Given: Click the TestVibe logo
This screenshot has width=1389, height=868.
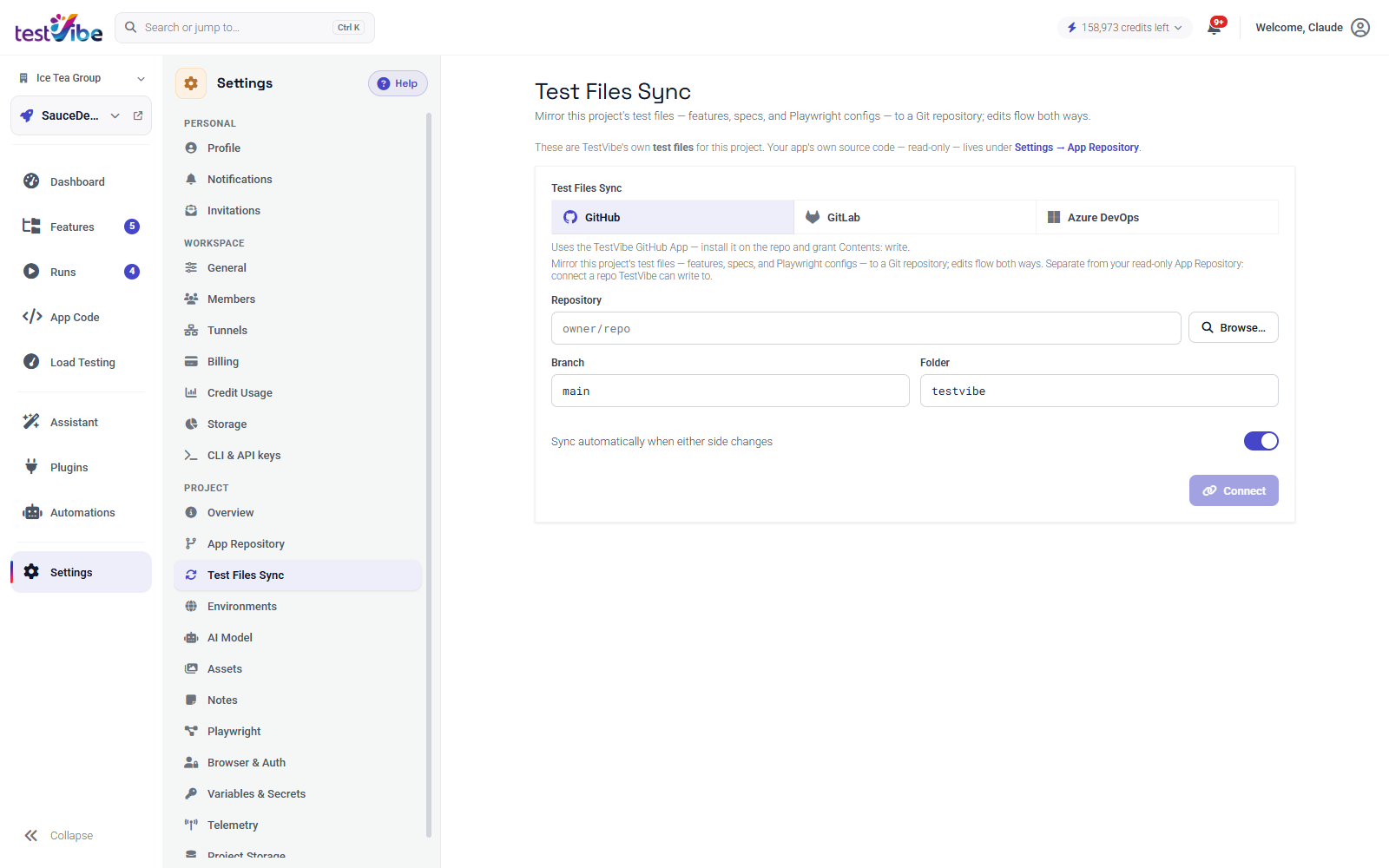Looking at the screenshot, I should click(58, 28).
